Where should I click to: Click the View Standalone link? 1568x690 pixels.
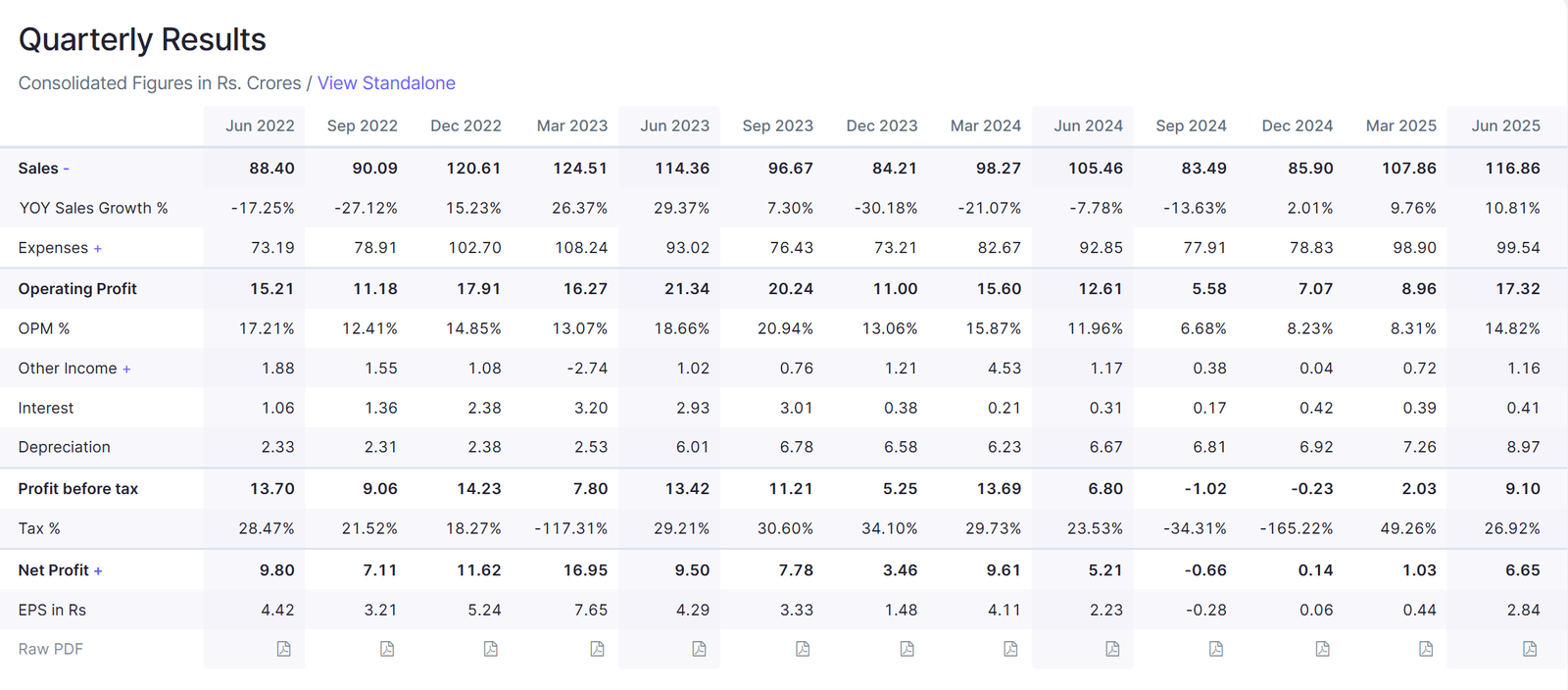pyautogui.click(x=386, y=83)
